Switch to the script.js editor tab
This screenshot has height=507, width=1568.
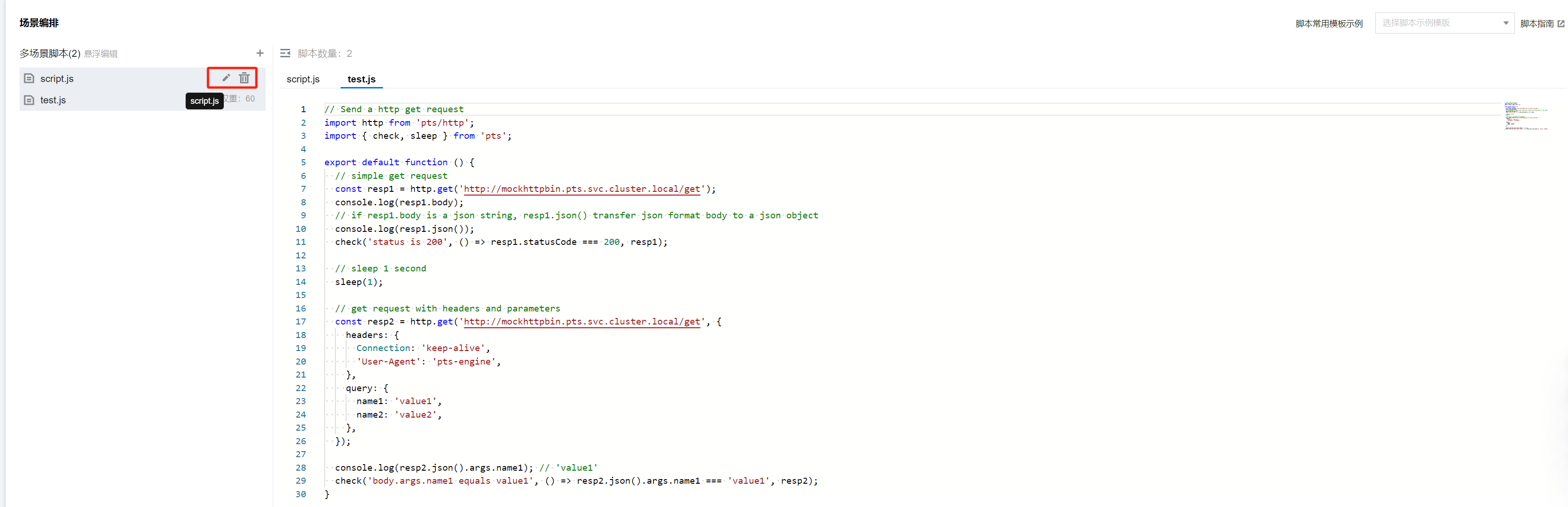302,79
